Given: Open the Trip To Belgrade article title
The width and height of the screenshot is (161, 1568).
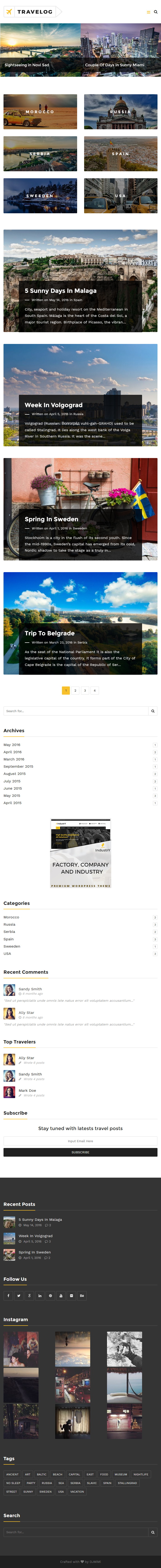Looking at the screenshot, I should (49, 633).
